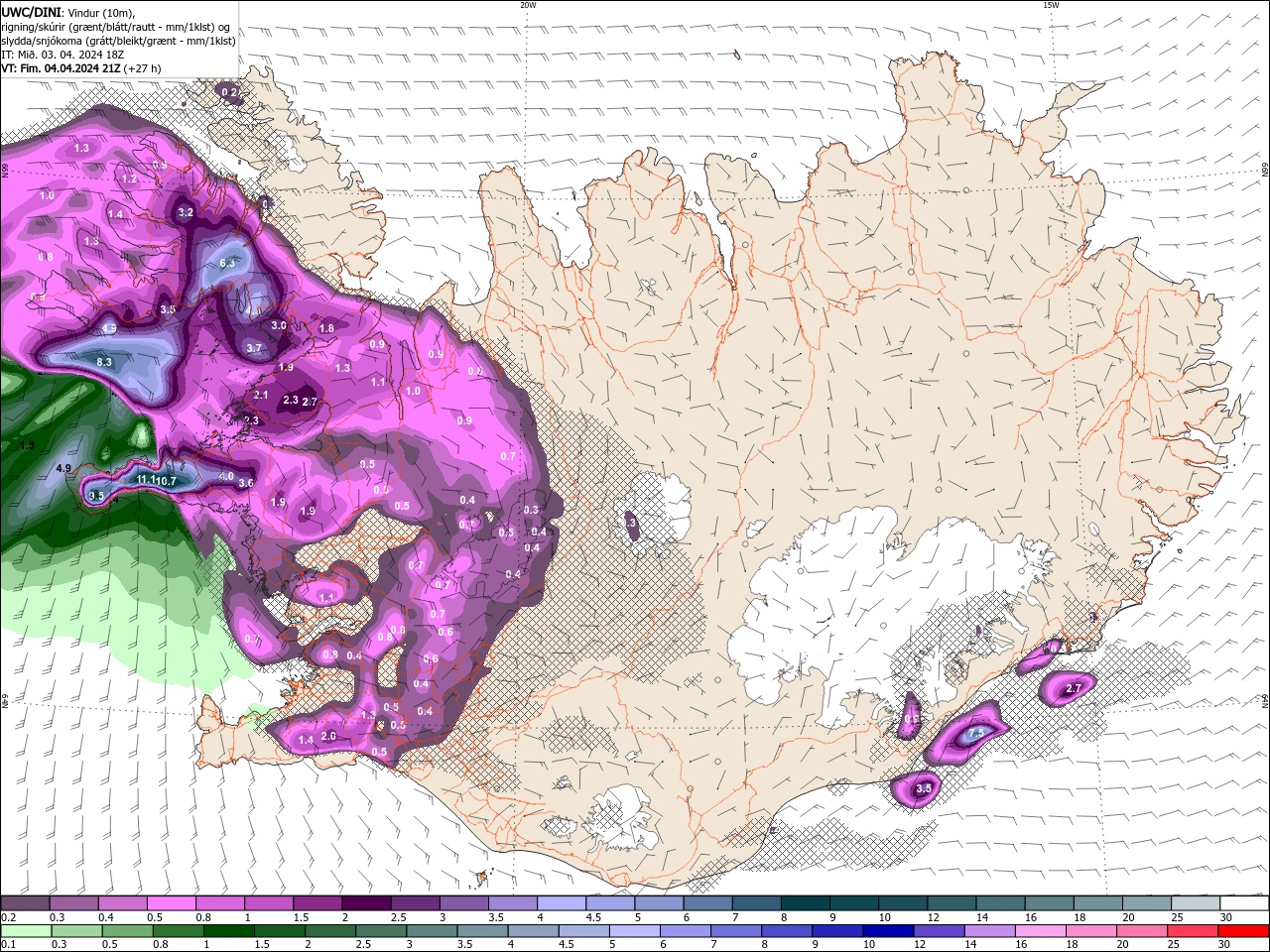Select the 15W longitude label
The image size is (1270, 952).
[1051, 5]
